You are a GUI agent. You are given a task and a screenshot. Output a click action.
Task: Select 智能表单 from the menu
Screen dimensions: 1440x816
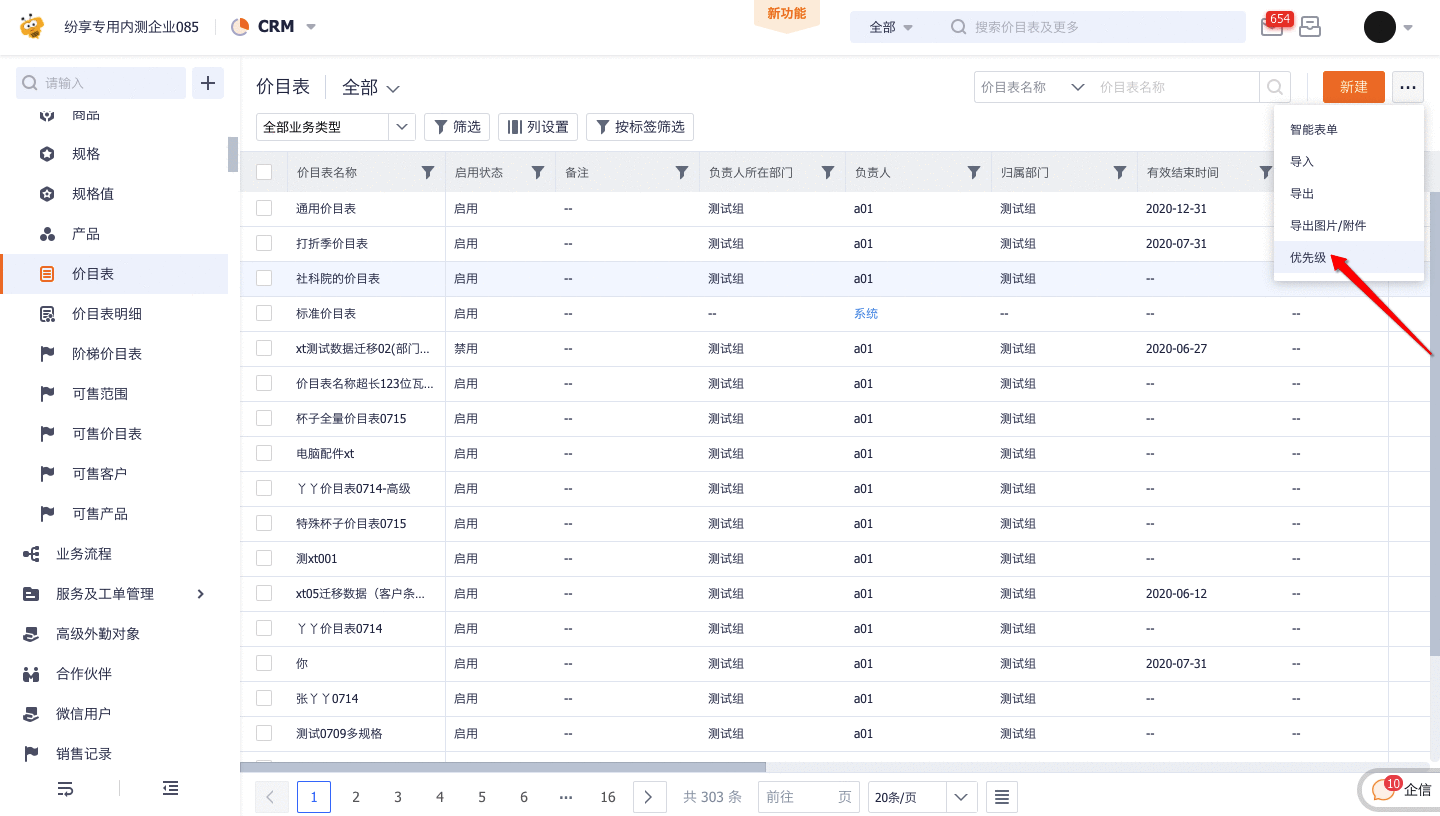click(1348, 129)
